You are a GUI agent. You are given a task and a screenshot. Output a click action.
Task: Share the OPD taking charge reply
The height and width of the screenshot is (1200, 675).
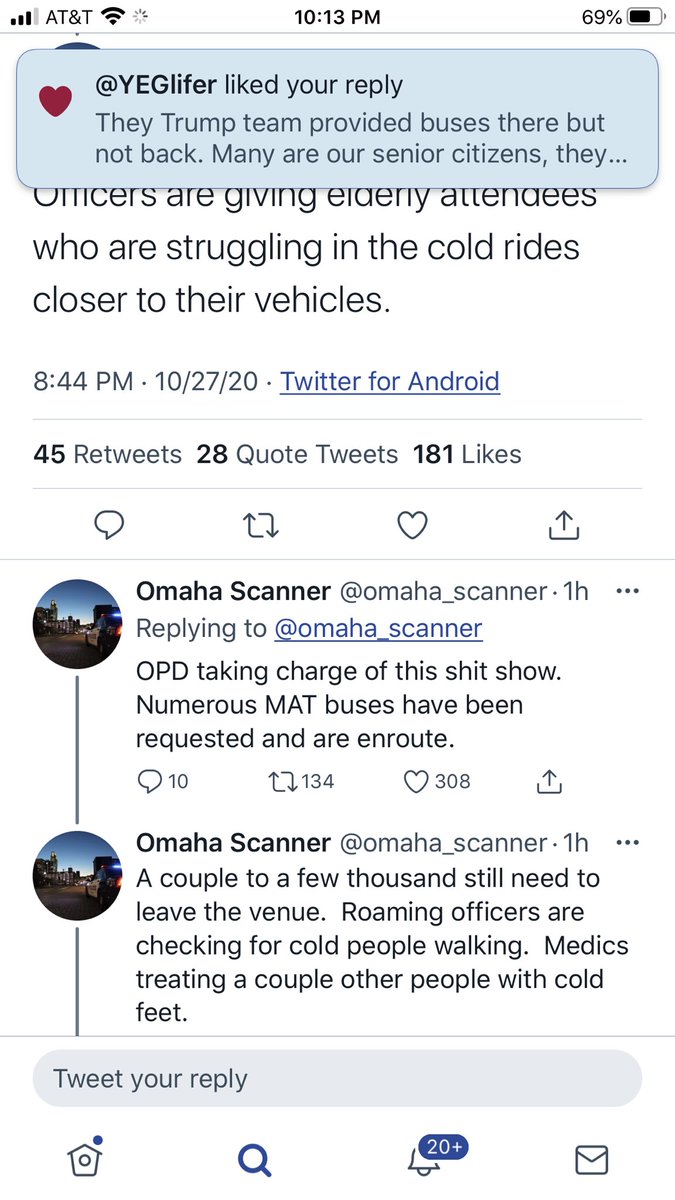549,781
